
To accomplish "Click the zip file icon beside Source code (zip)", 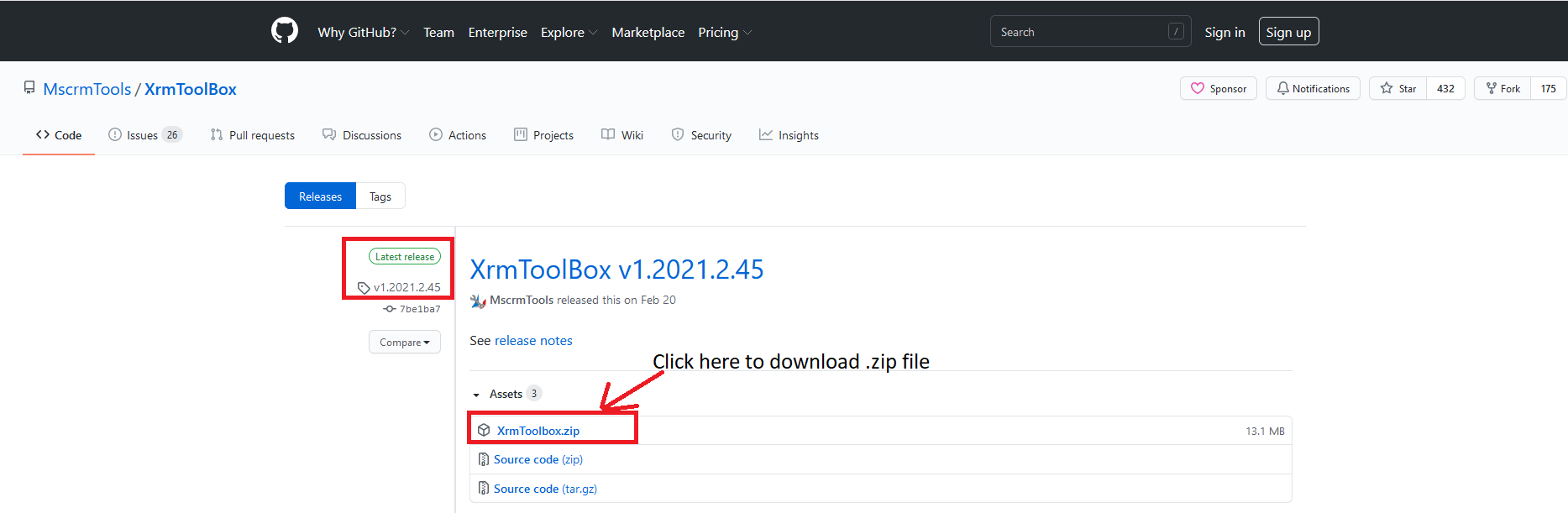I will [483, 459].
